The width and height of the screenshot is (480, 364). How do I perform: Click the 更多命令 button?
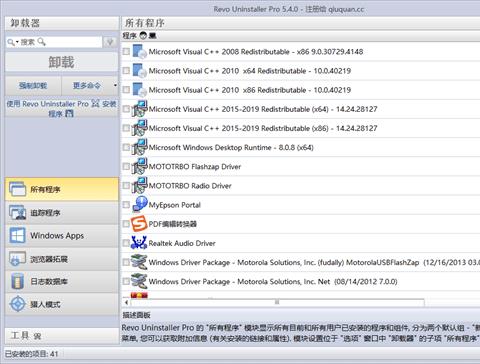(x=87, y=86)
